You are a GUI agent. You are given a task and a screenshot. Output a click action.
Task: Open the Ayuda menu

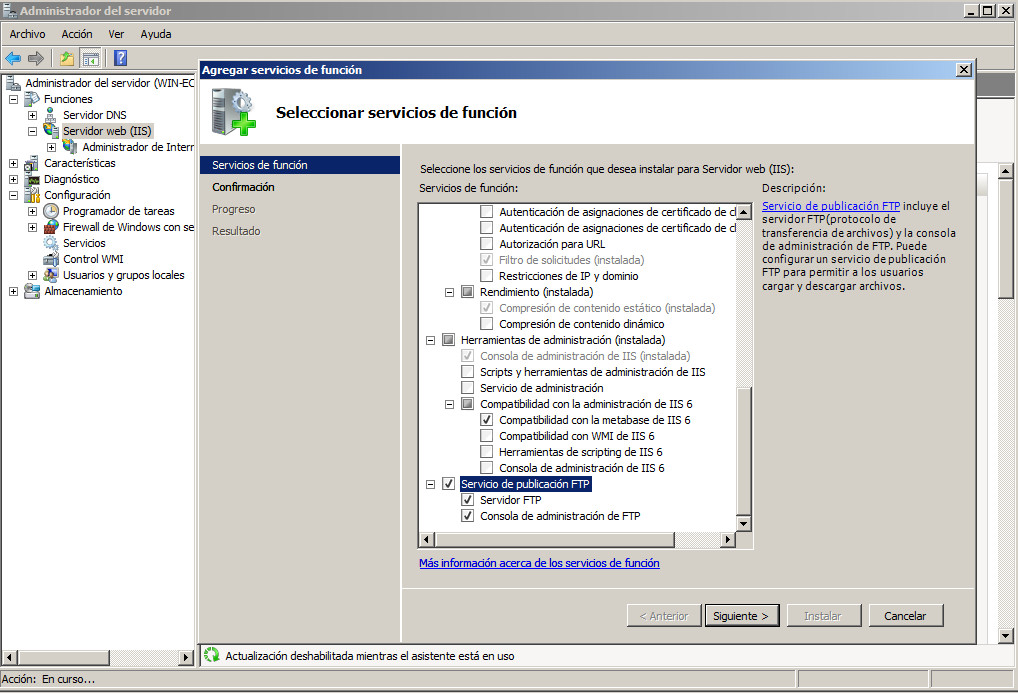point(156,34)
